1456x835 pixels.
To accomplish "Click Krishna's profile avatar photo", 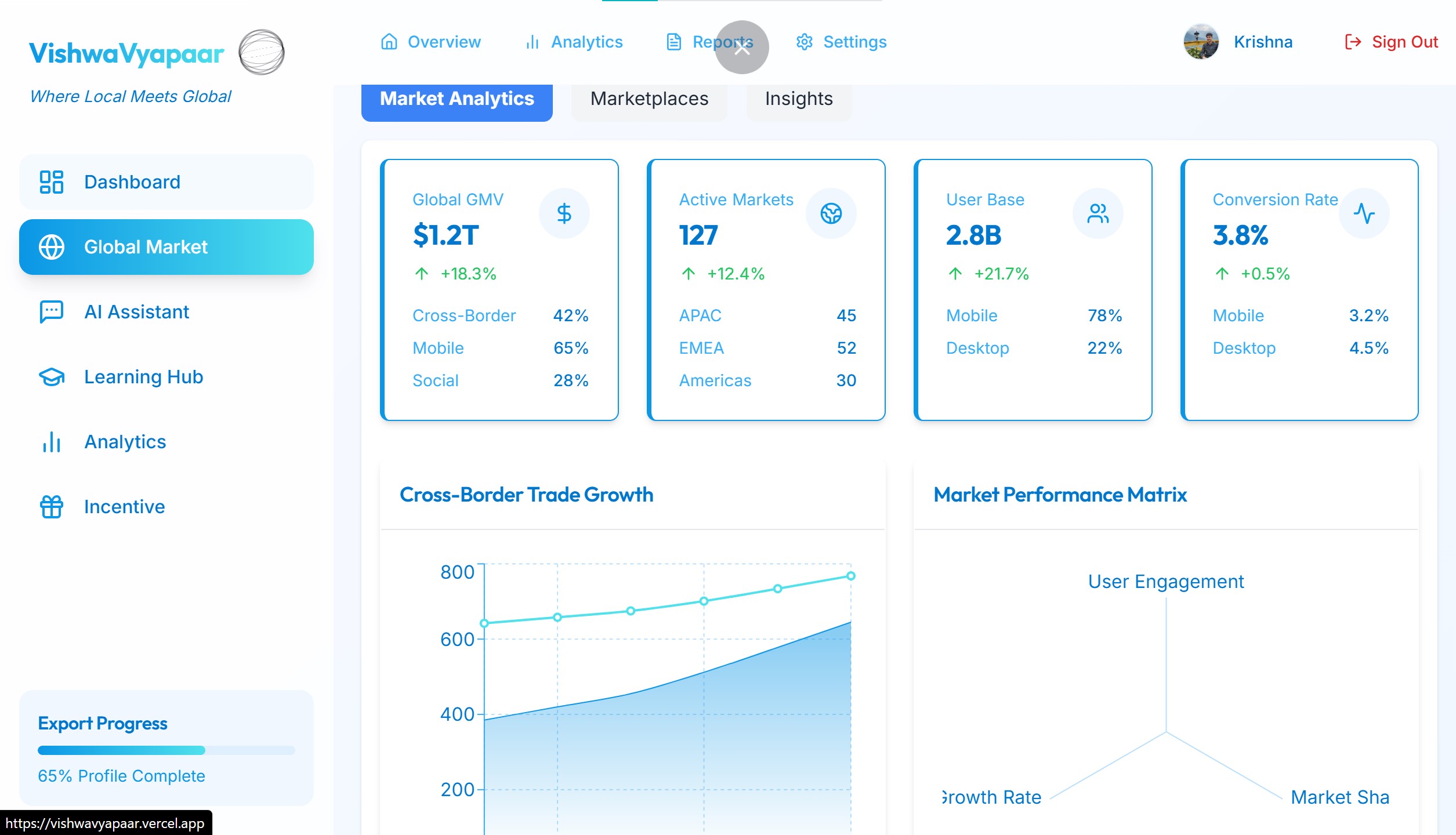I will click(x=1200, y=42).
